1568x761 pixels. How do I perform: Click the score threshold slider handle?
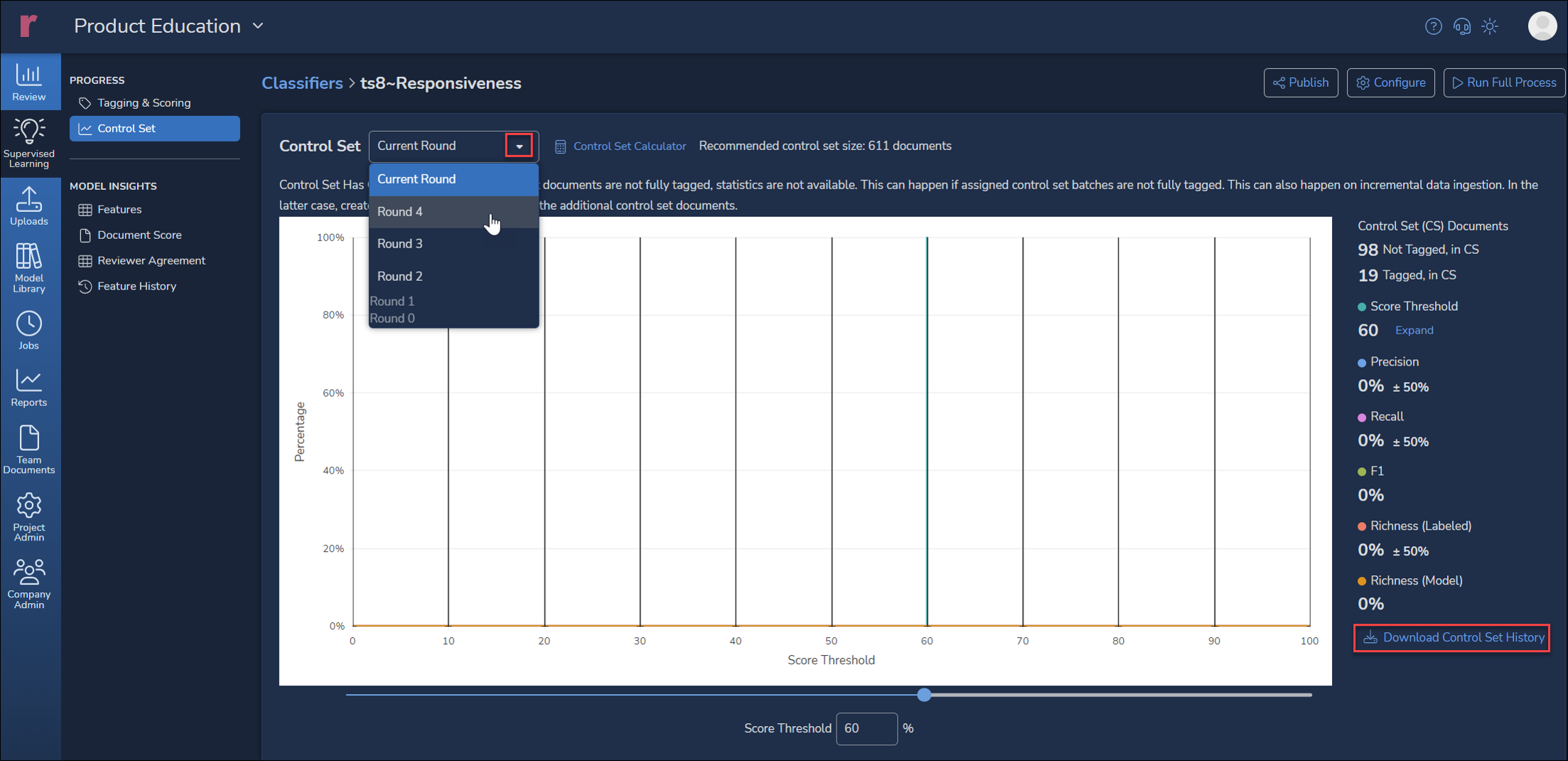pyautogui.click(x=924, y=695)
